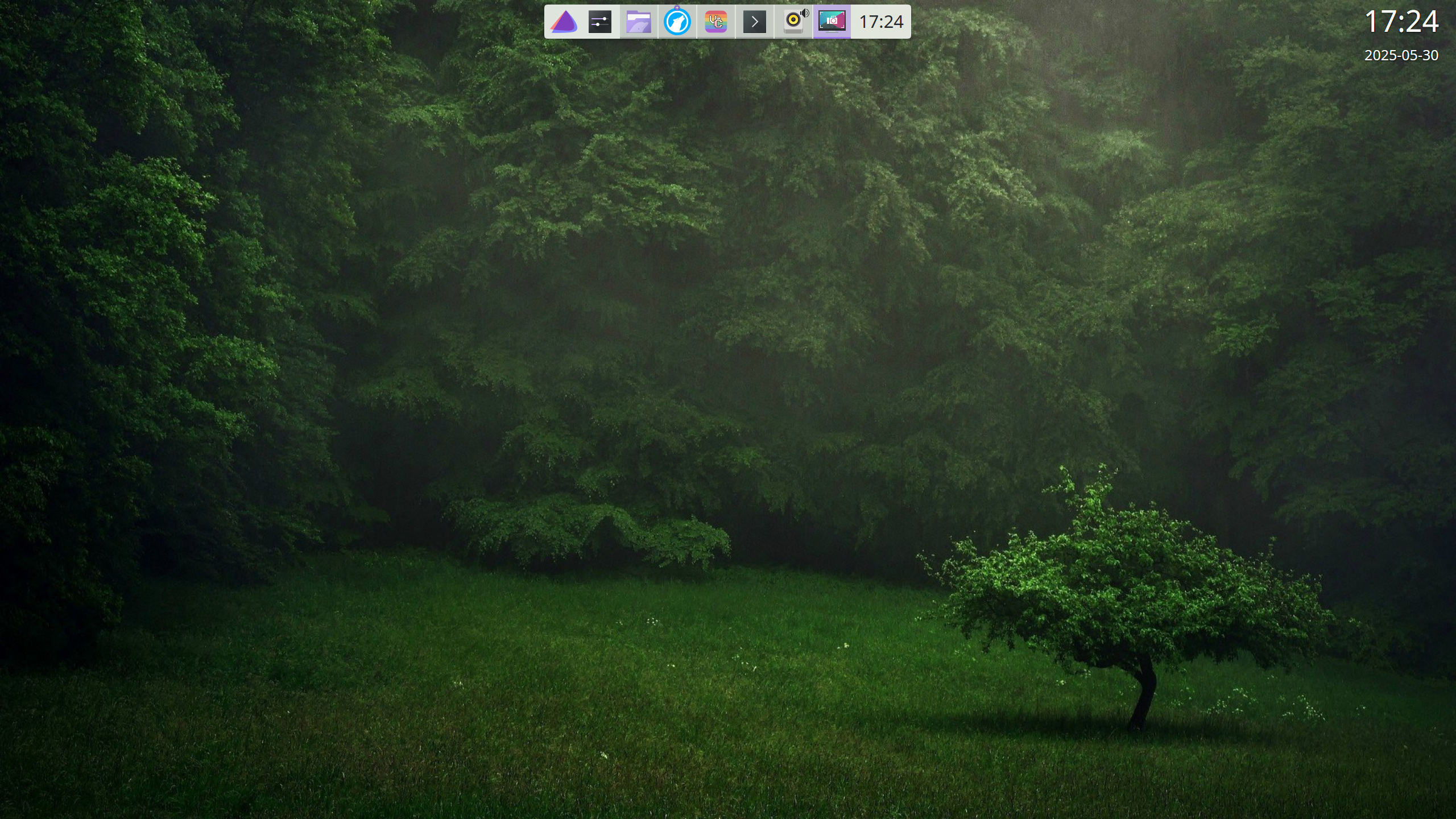Open the System Settings sliders icon
1456x819 pixels.
point(600,22)
